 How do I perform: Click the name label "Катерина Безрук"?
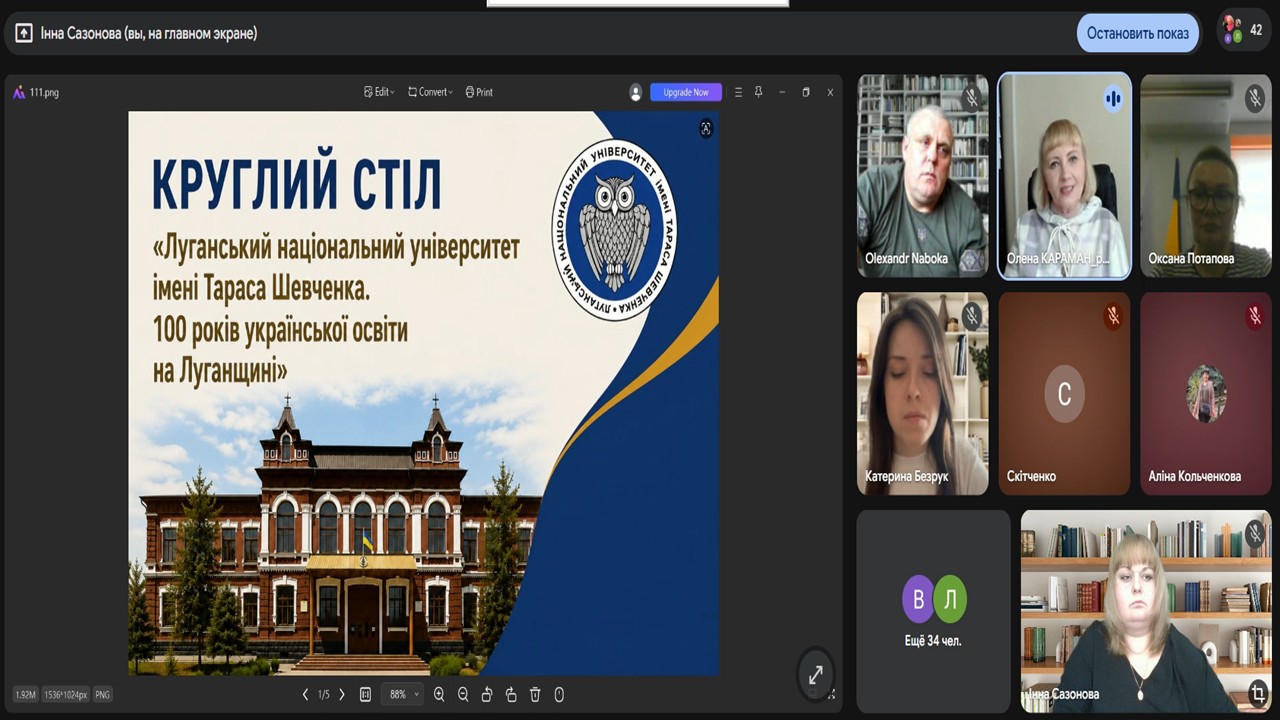coord(907,476)
